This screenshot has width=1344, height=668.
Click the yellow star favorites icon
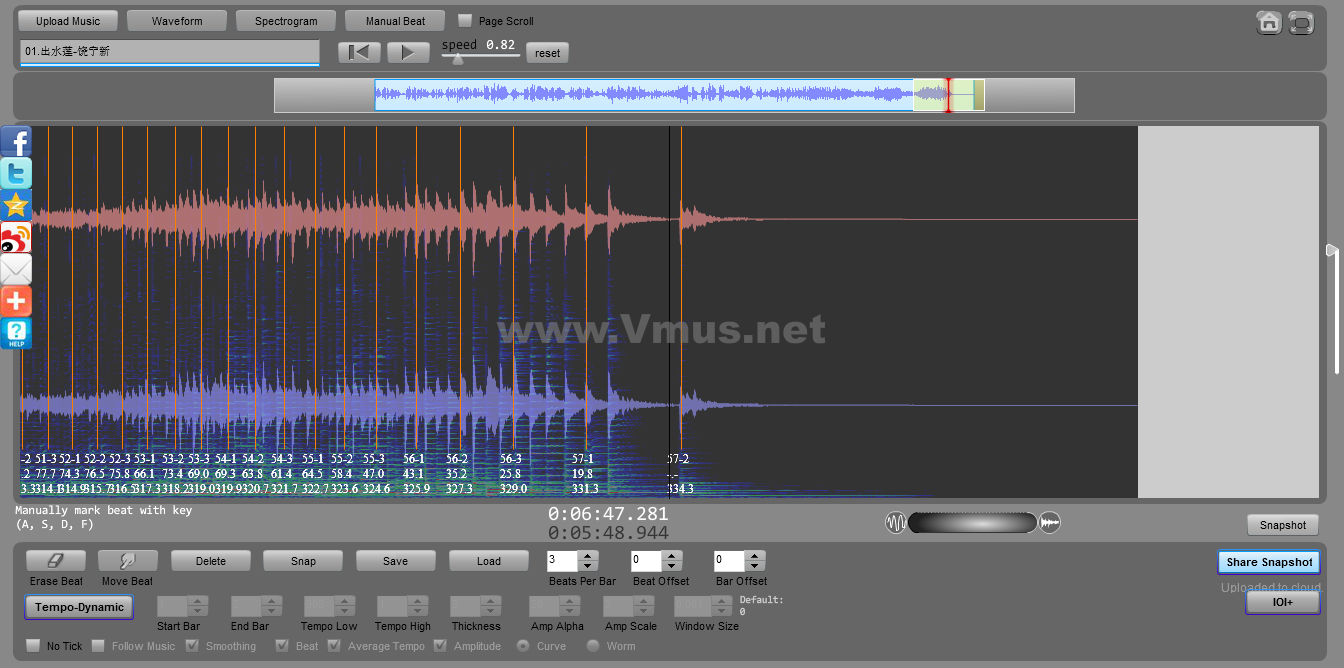tap(16, 205)
